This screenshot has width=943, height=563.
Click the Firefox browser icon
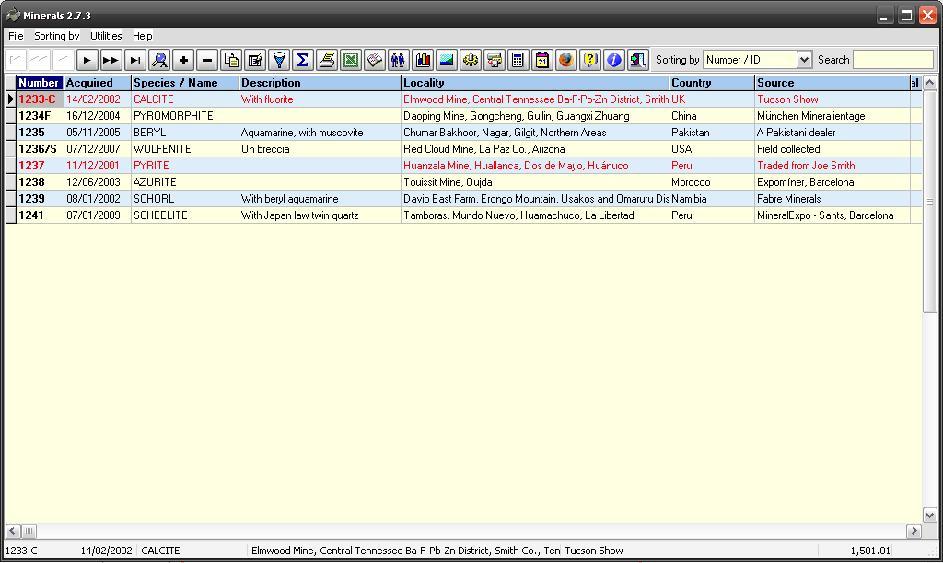pyautogui.click(x=566, y=60)
